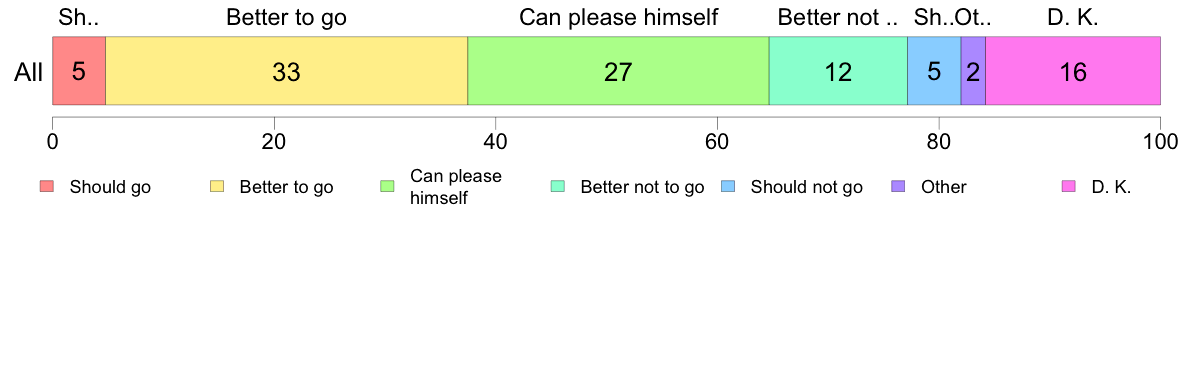
Task: Click the yellow Better to go legend swatch
Action: coord(217,187)
